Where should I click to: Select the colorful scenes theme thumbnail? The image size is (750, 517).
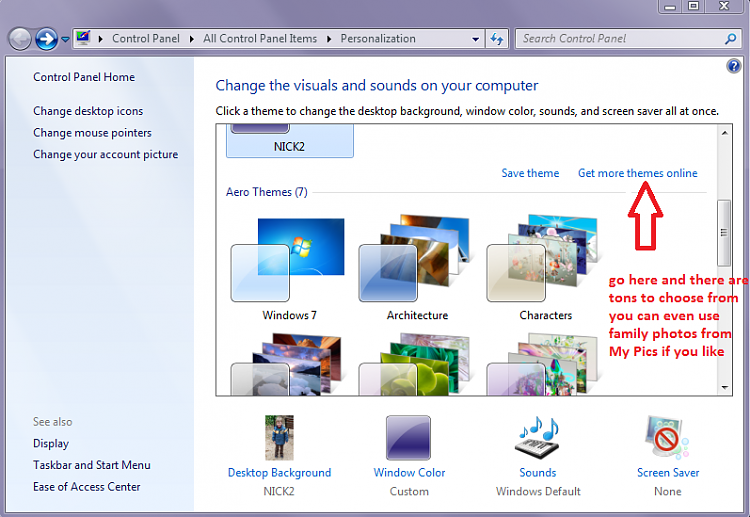pos(543,364)
